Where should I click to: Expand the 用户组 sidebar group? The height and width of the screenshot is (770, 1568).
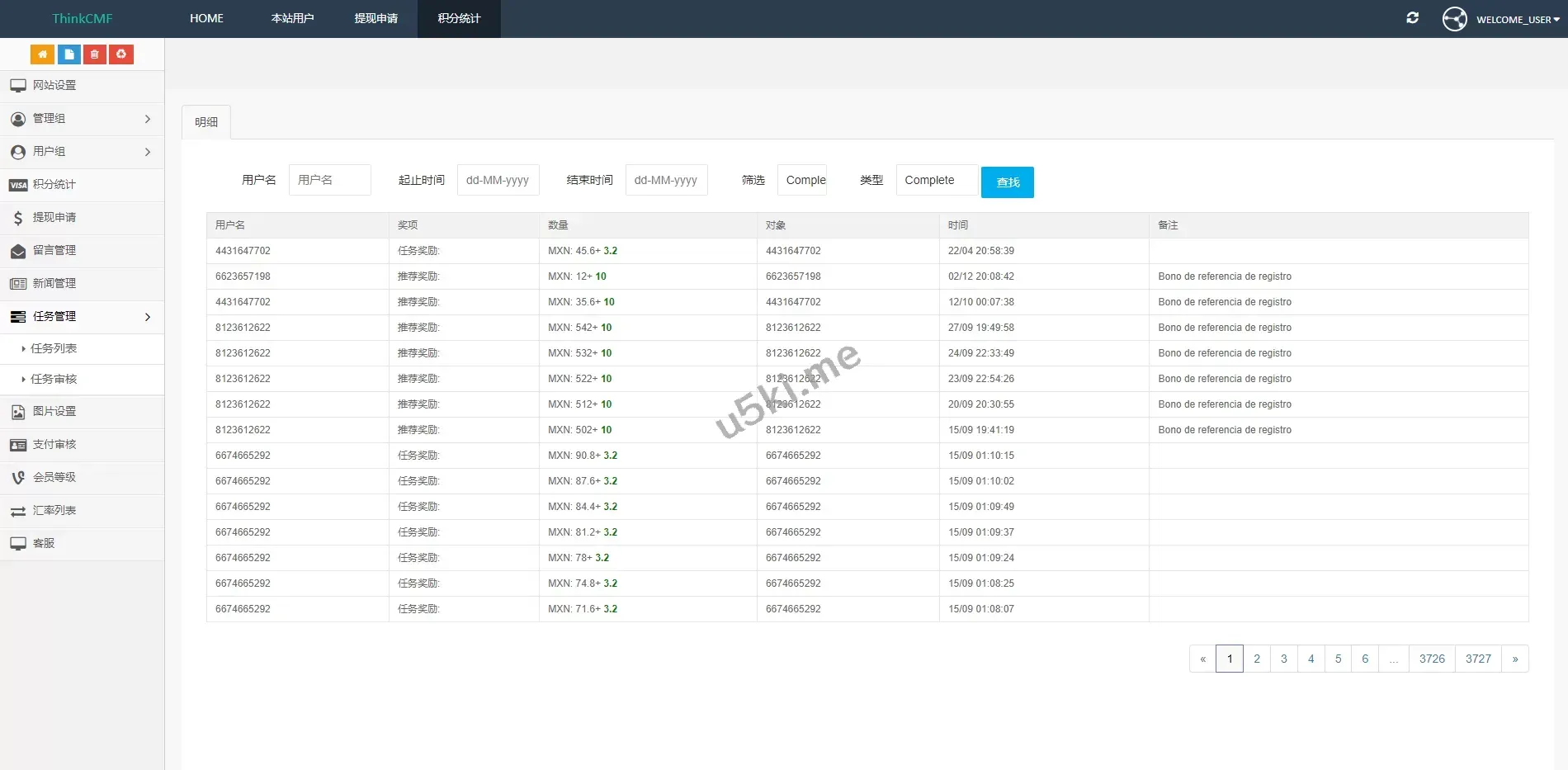tap(82, 152)
